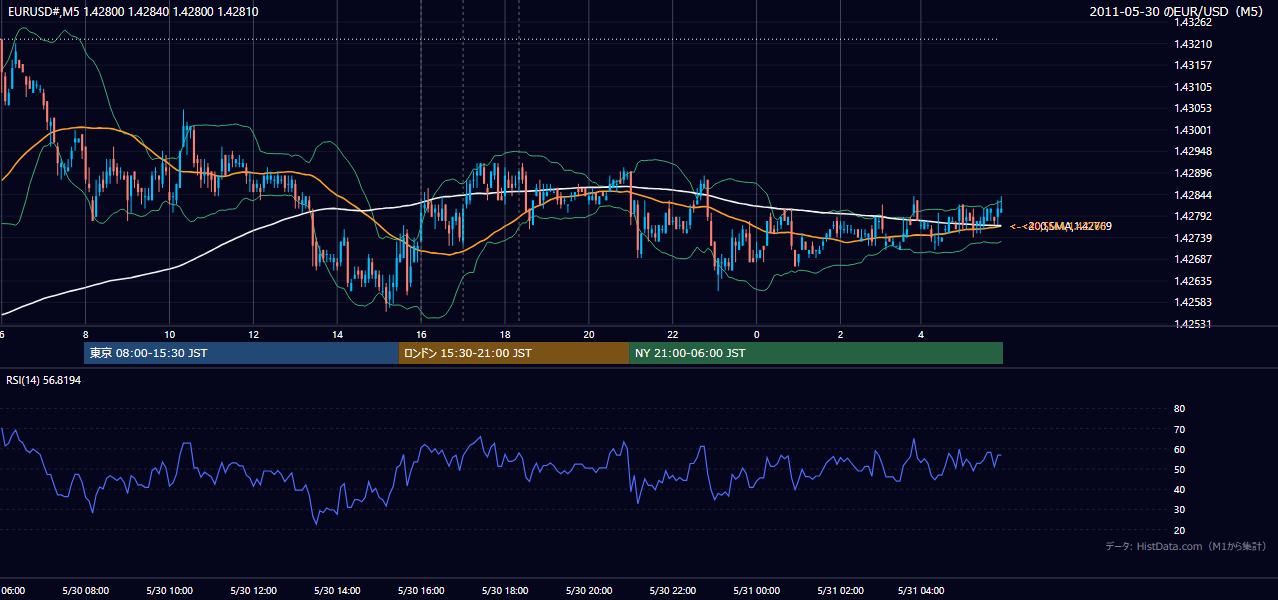Click the 1.42531 price axis label

click(x=1194, y=324)
